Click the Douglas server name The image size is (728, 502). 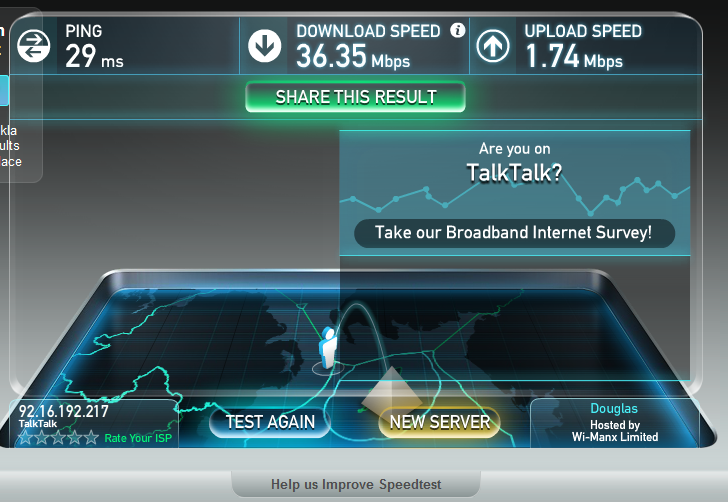pos(614,408)
